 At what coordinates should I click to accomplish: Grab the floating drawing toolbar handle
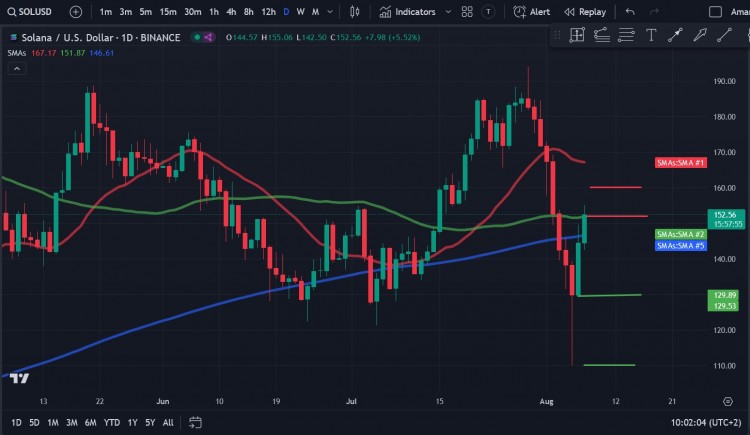[x=557, y=35]
